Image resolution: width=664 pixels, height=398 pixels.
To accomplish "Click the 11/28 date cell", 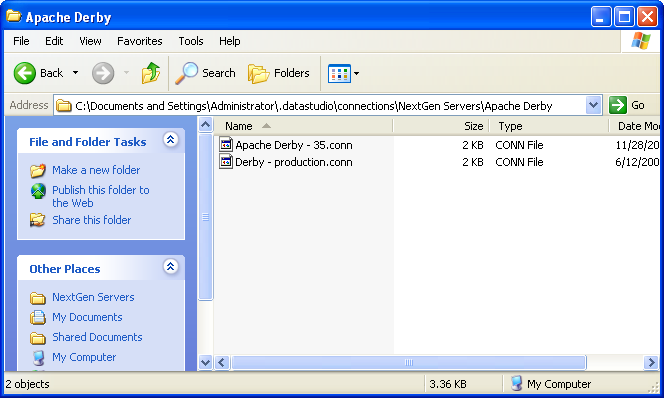I will tap(637, 145).
